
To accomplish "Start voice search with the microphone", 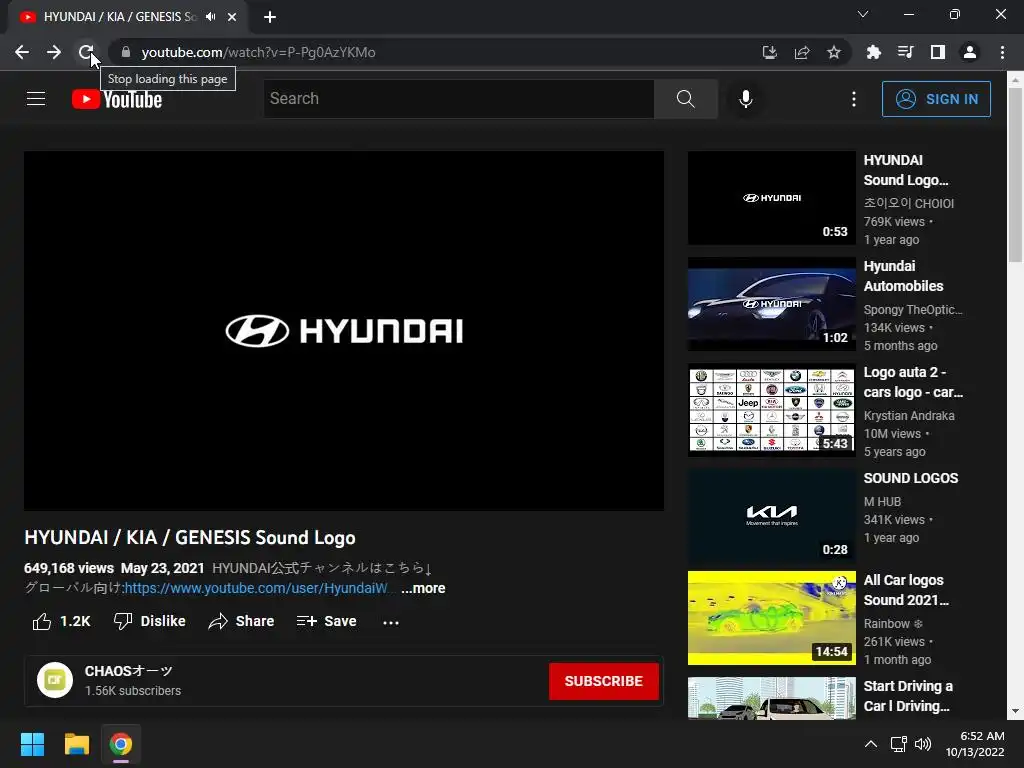I will click(745, 99).
